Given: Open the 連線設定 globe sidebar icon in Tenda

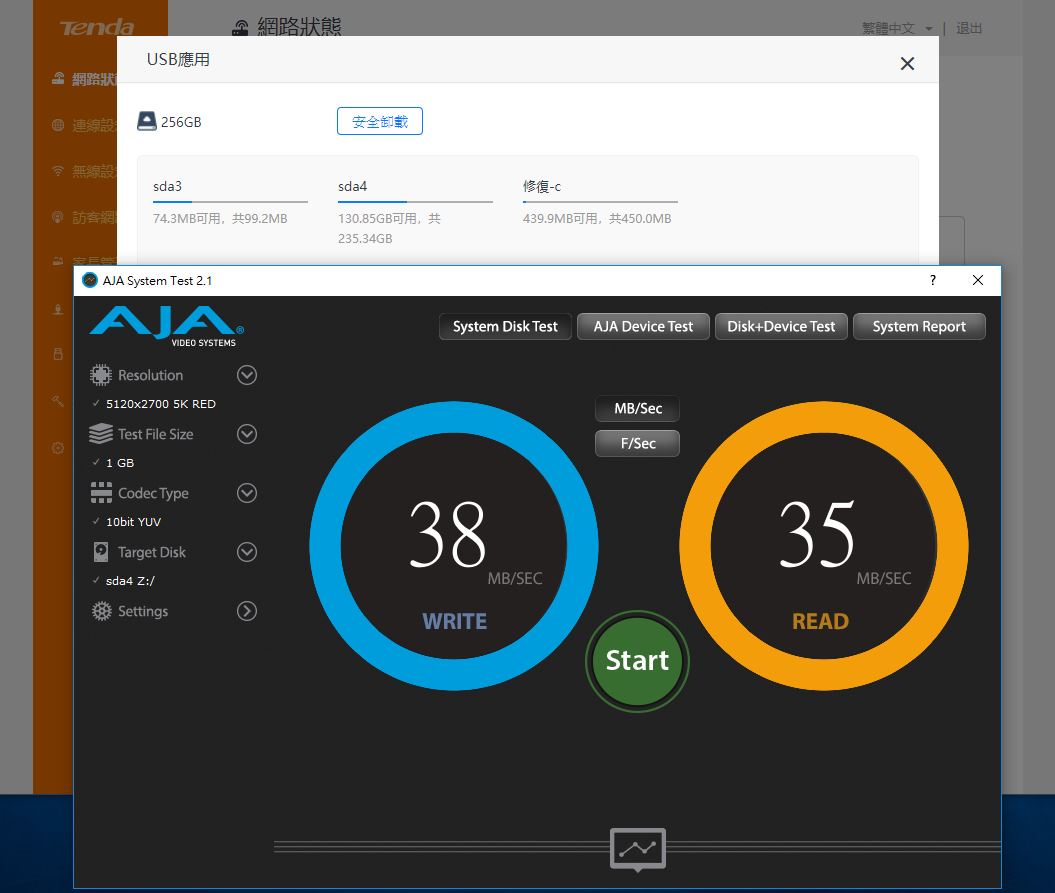Looking at the screenshot, I should pos(58,125).
